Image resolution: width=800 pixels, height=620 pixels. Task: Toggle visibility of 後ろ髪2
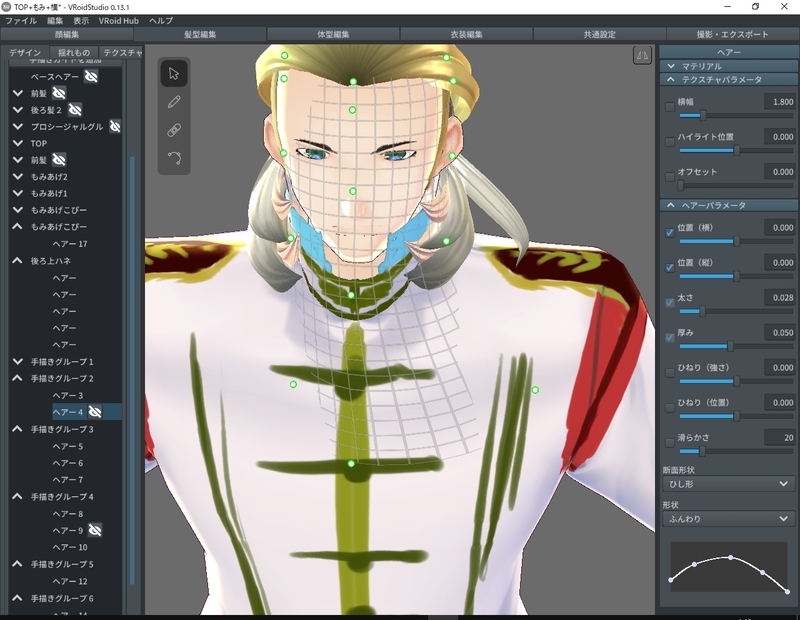[x=75, y=110]
